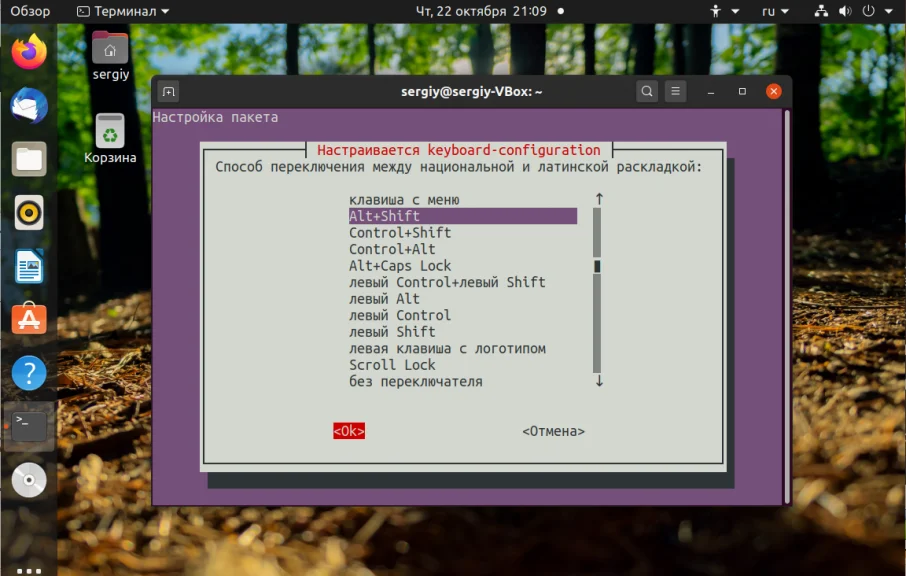Screen dimensions: 906x576
Task: Open the disc drive icon in the dock
Action: pos(29,480)
